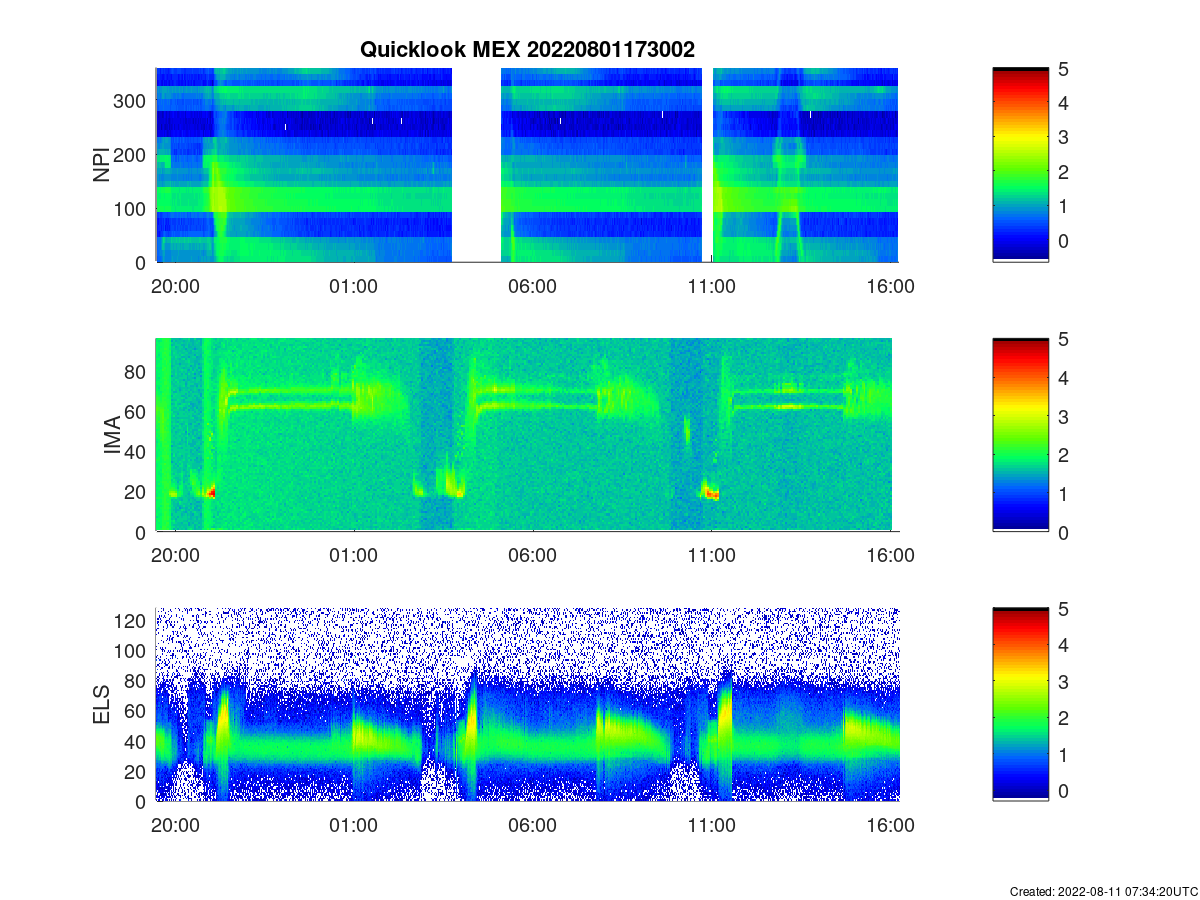Click the 200 tick on NPI axis
This screenshot has height=900, width=1200.
coord(132,154)
